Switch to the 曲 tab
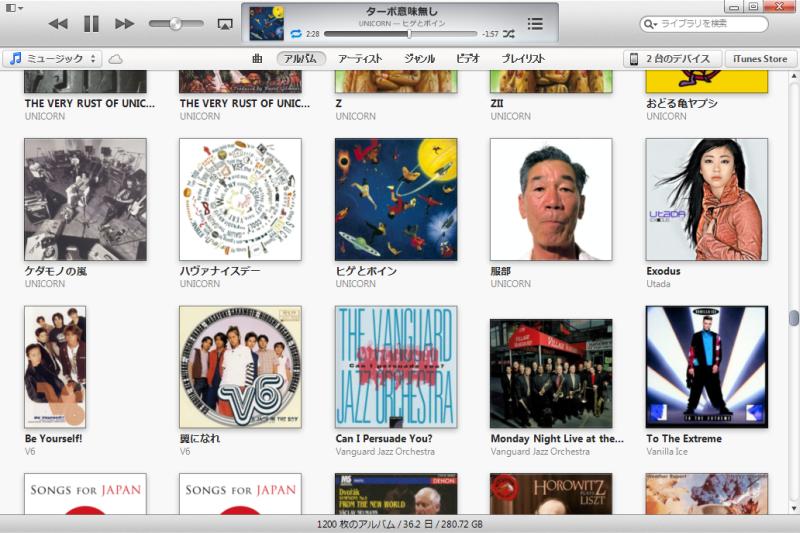 [257, 59]
